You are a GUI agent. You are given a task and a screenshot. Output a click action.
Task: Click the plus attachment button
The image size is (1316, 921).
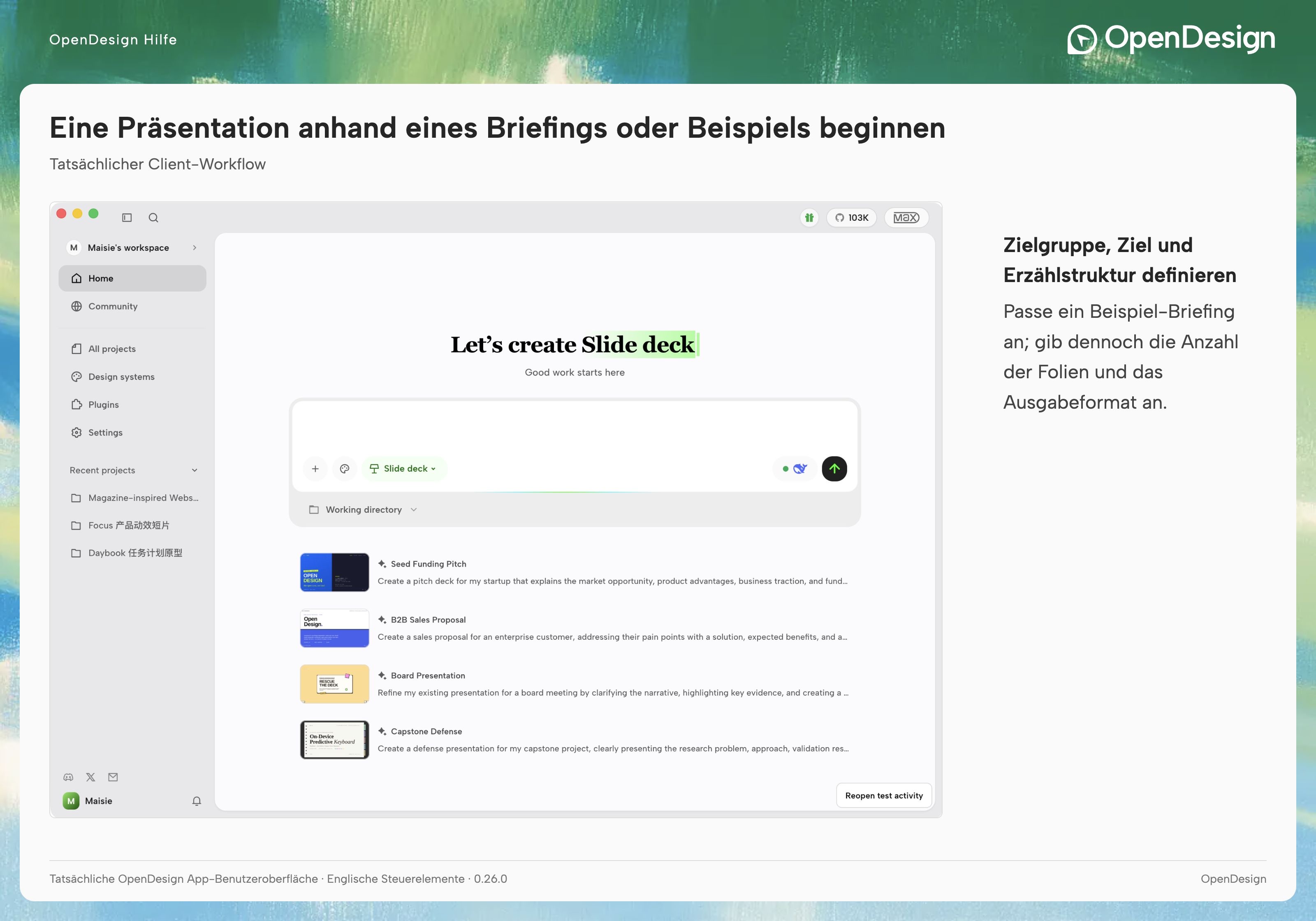[315, 469]
